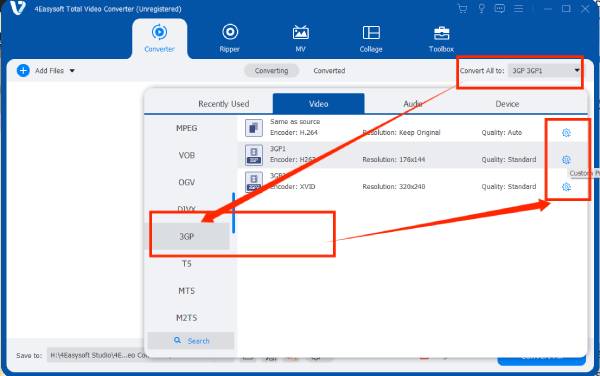Open settings gear for Same as source

pos(566,133)
